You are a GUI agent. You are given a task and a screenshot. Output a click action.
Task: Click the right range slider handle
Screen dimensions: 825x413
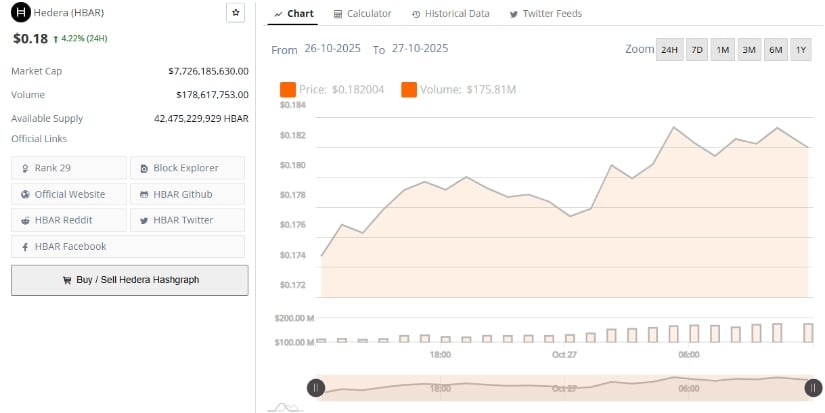(814, 387)
